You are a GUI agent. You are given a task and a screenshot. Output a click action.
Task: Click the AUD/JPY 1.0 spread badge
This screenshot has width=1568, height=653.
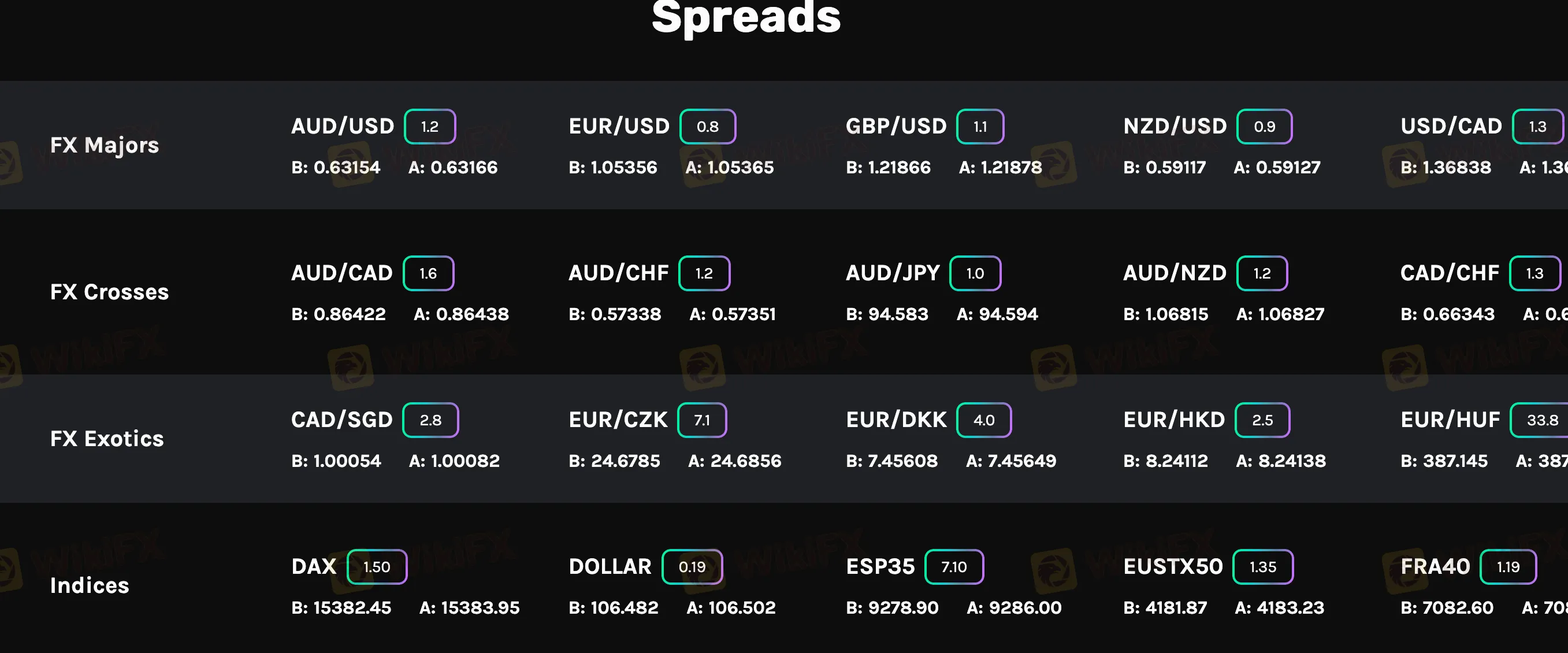click(x=975, y=273)
